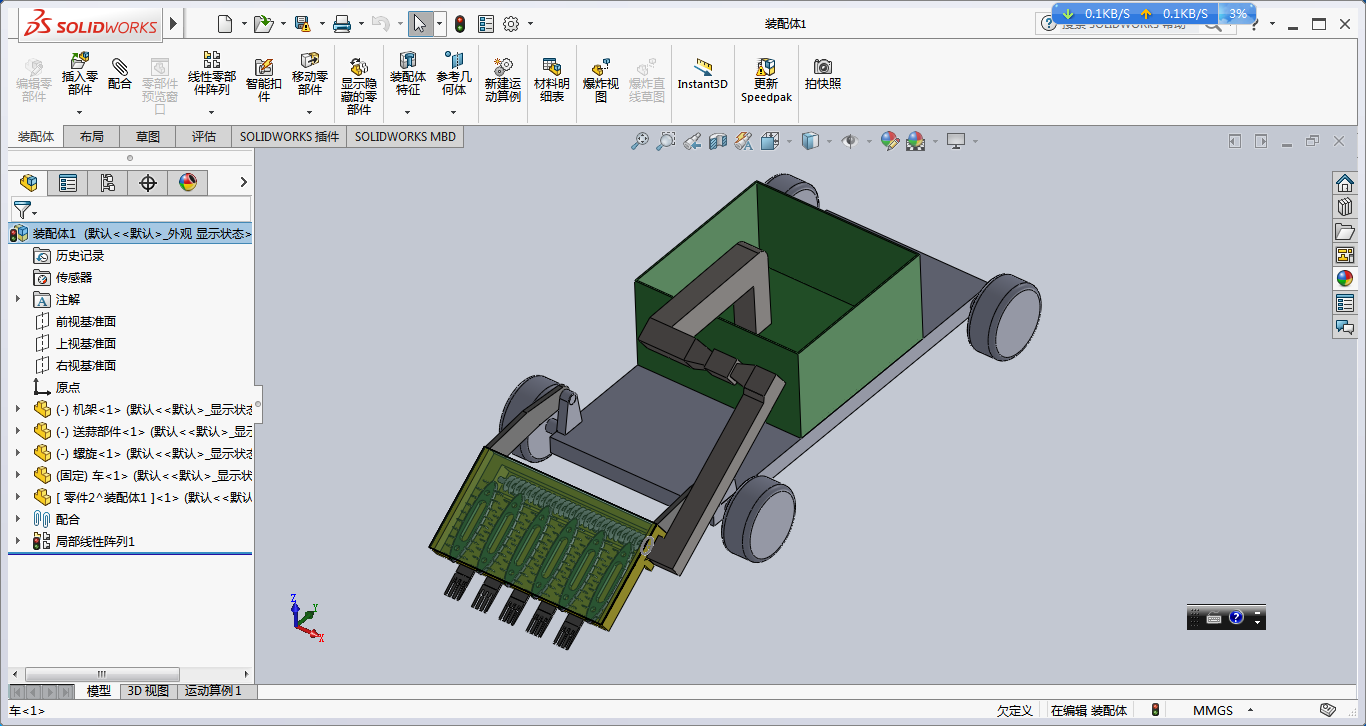Switch to the 3D 视图 bottom tab
The height and width of the screenshot is (726, 1366).
tap(147, 691)
